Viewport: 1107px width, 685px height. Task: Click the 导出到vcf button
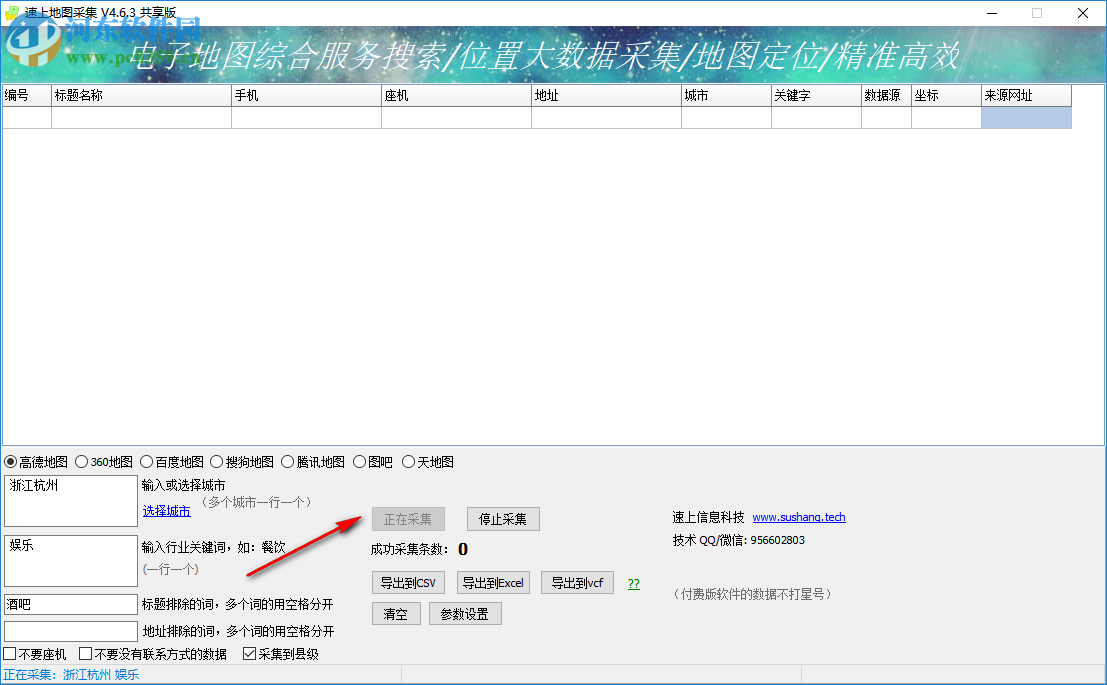pyautogui.click(x=577, y=582)
